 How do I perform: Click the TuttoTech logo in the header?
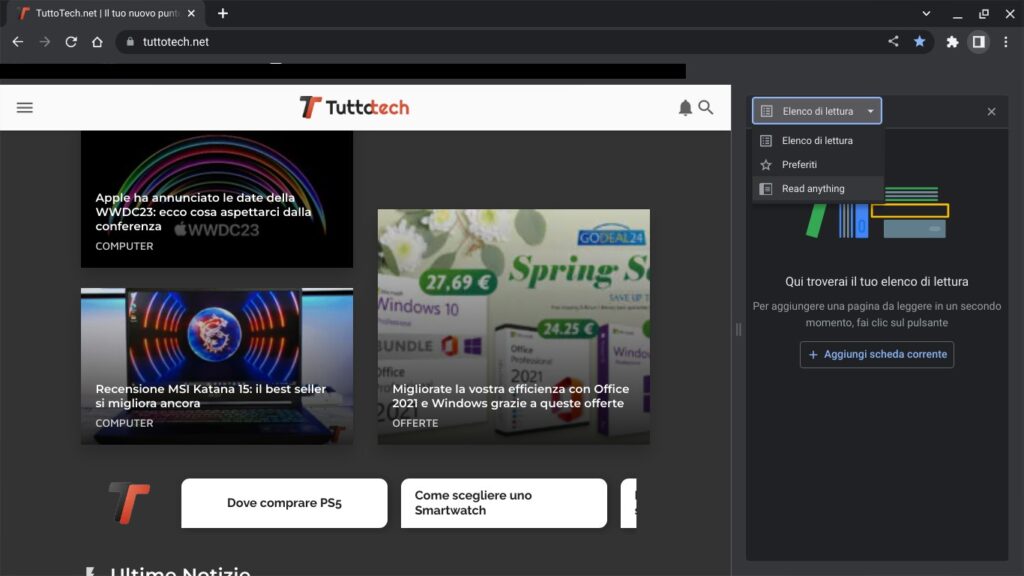click(357, 106)
